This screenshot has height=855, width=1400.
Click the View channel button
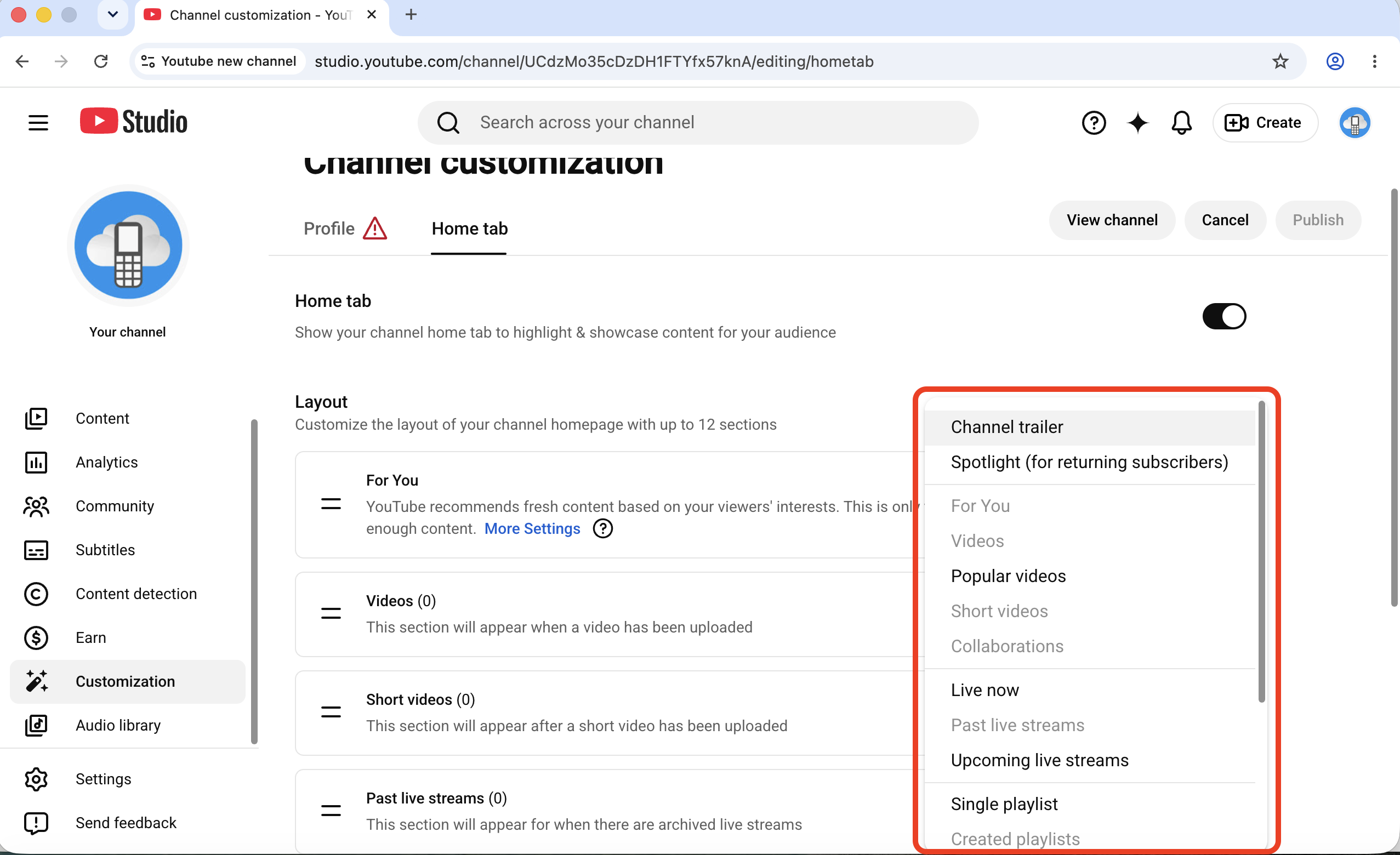click(x=1112, y=220)
